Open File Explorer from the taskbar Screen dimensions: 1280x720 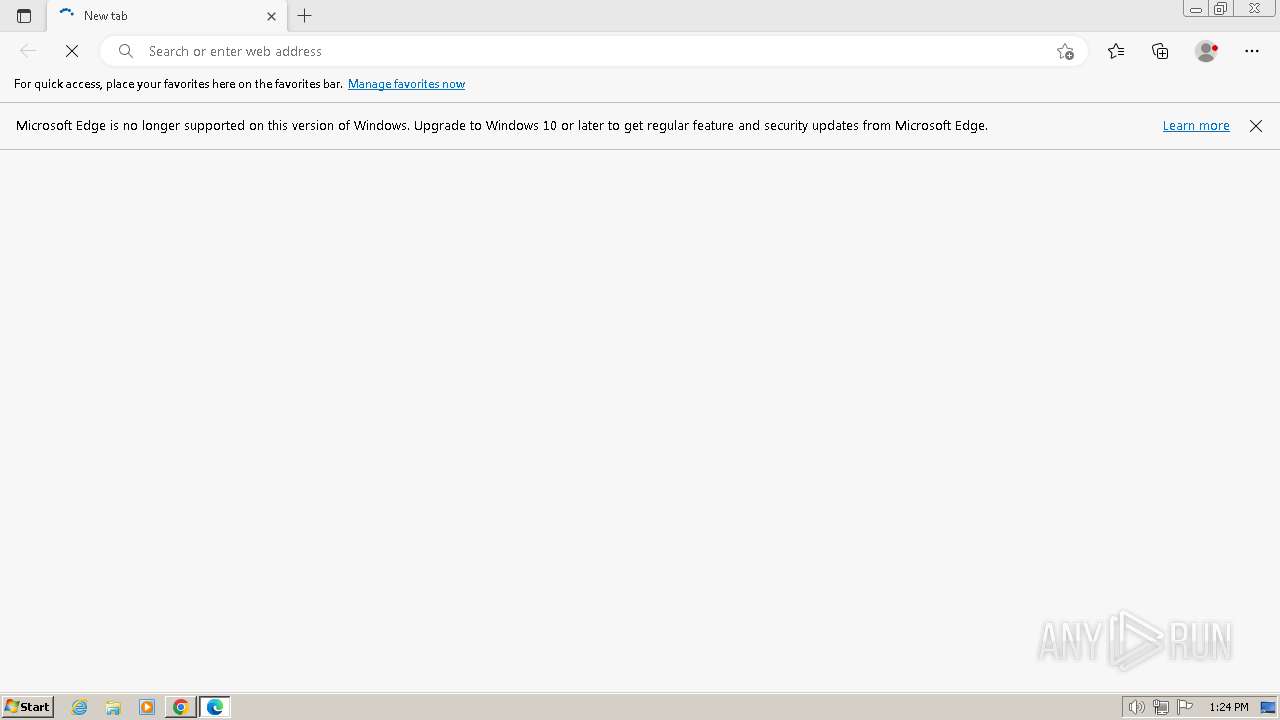pyautogui.click(x=113, y=707)
